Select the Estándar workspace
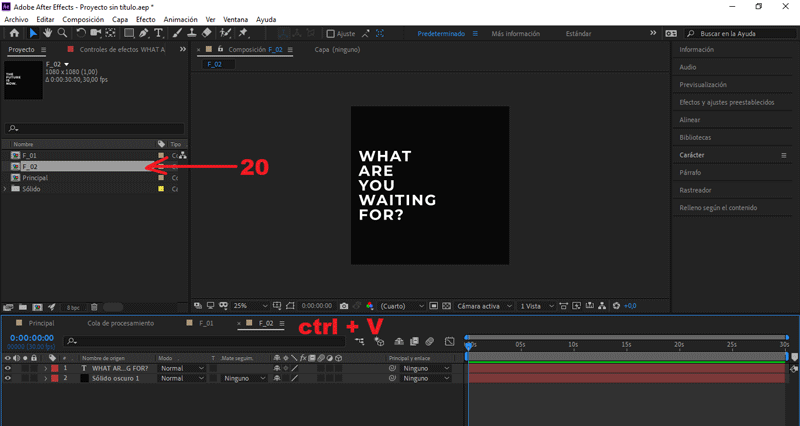The height and width of the screenshot is (426, 800). (x=579, y=34)
